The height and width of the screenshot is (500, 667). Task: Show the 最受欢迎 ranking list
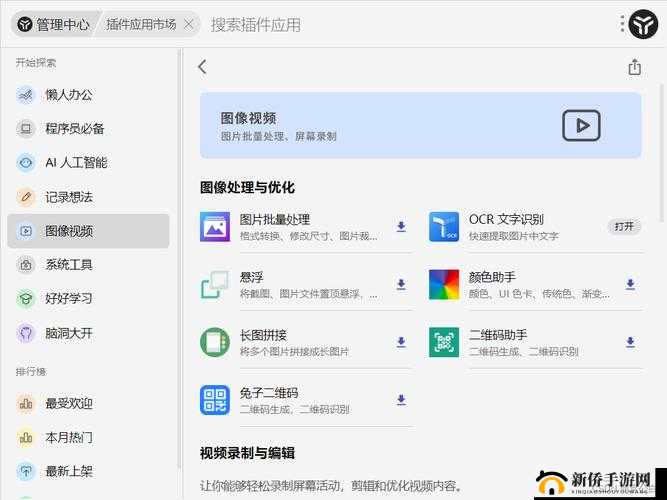88,403
